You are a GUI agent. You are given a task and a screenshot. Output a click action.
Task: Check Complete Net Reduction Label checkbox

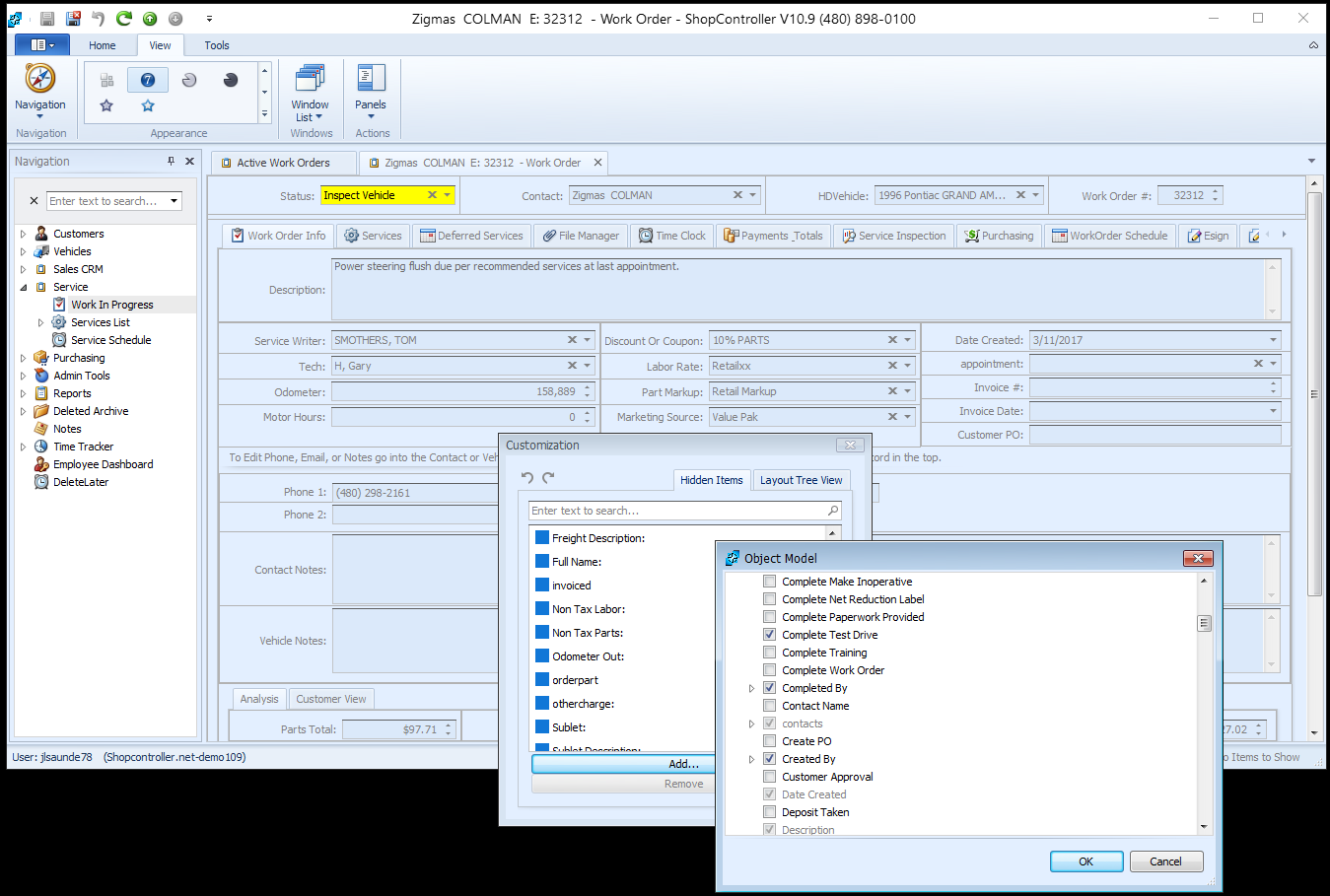pyautogui.click(x=770, y=599)
